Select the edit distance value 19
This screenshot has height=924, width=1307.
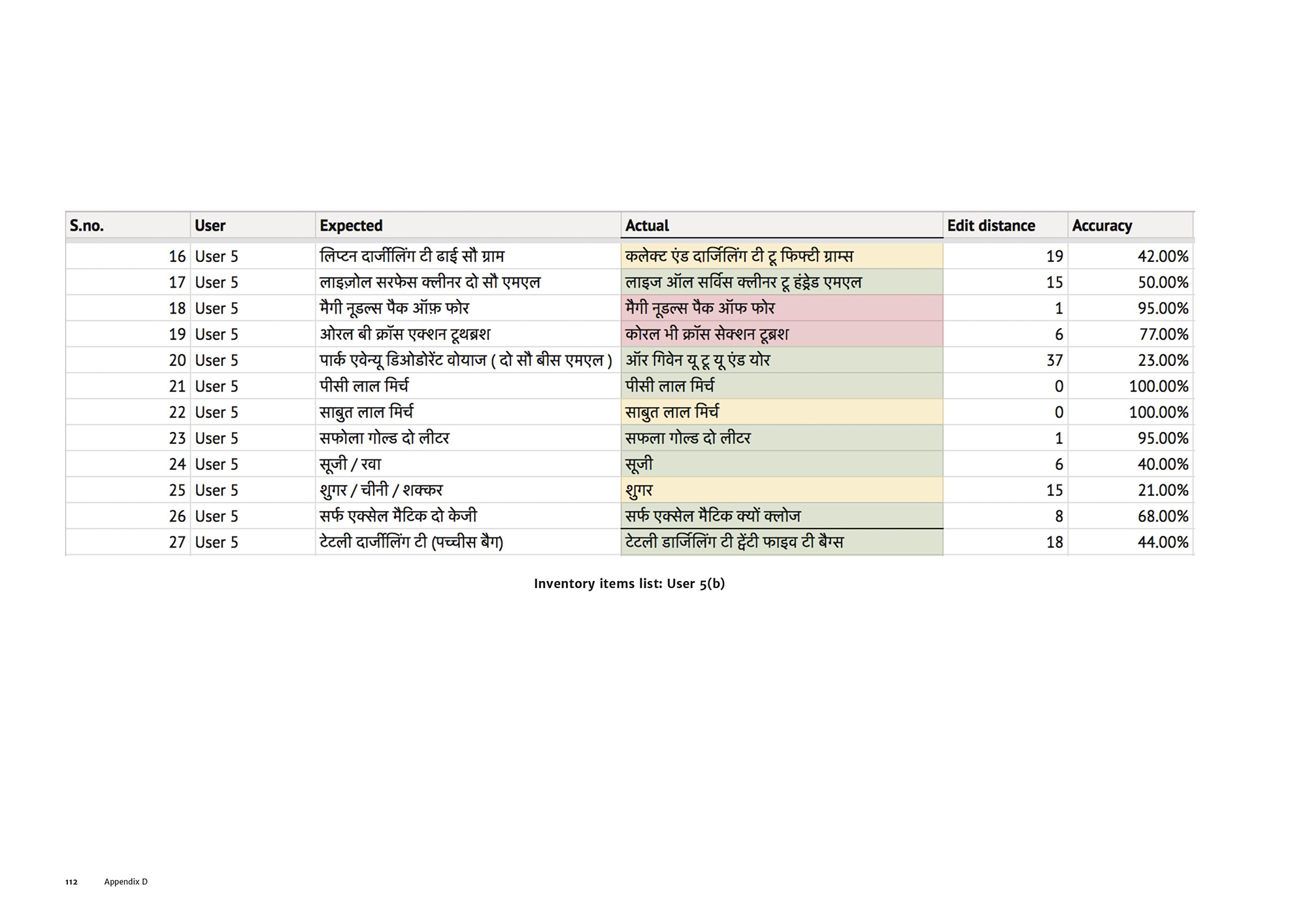point(1054,256)
